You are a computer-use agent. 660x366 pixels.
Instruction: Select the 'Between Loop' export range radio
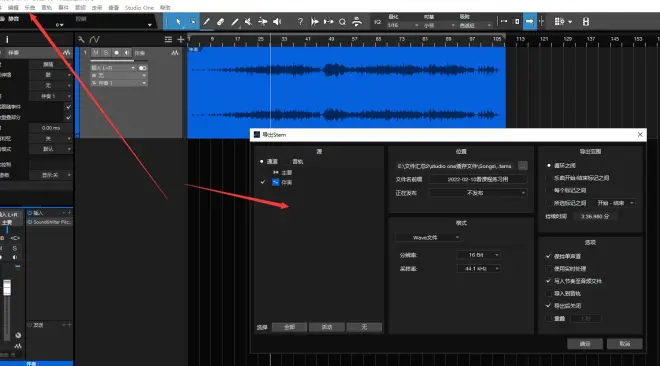(x=549, y=165)
